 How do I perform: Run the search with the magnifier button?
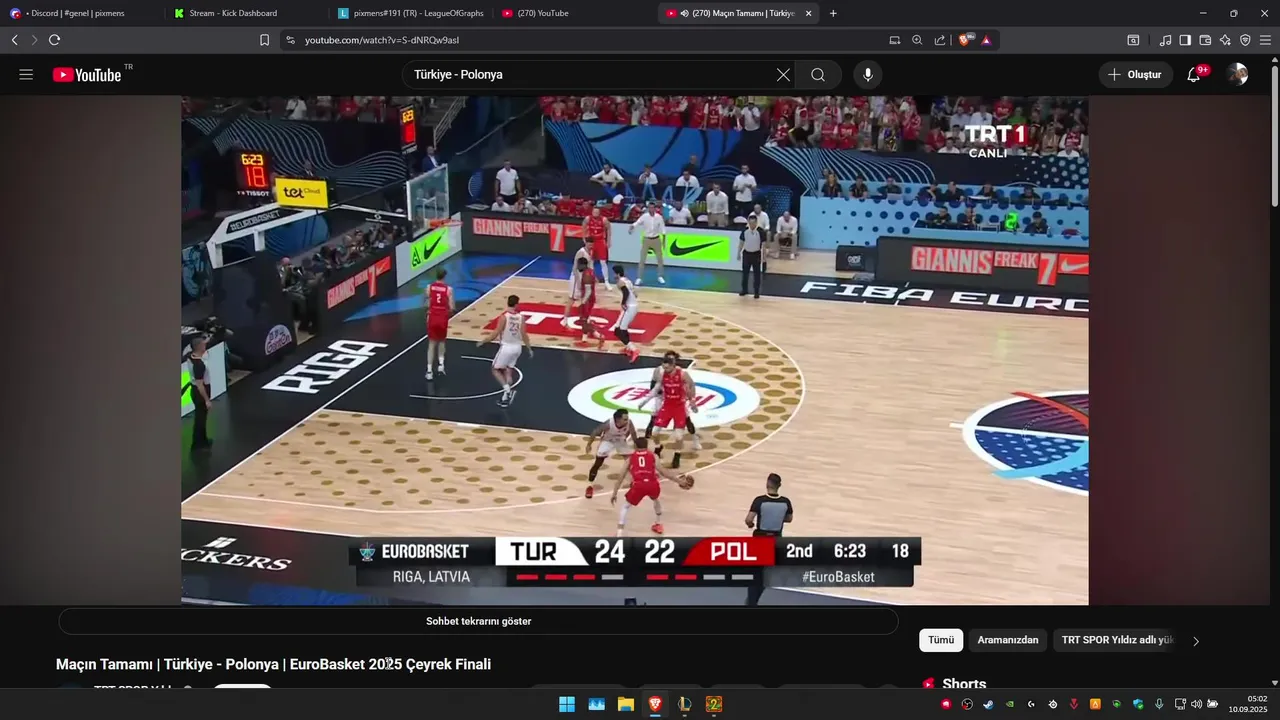pyautogui.click(x=818, y=75)
